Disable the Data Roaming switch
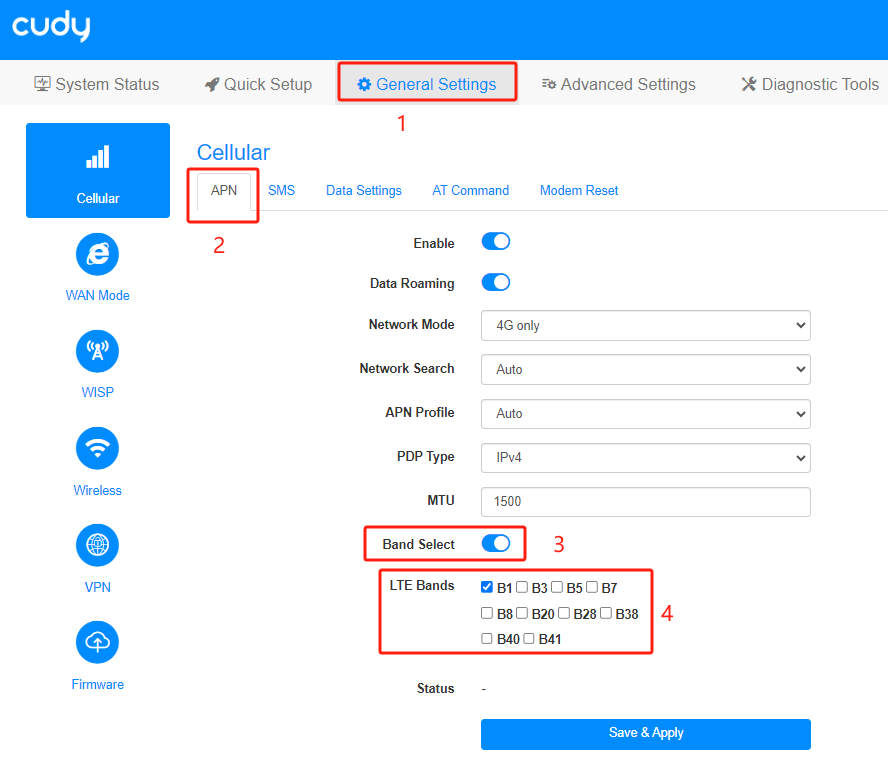Viewport: 888px width, 758px height. pos(496,282)
